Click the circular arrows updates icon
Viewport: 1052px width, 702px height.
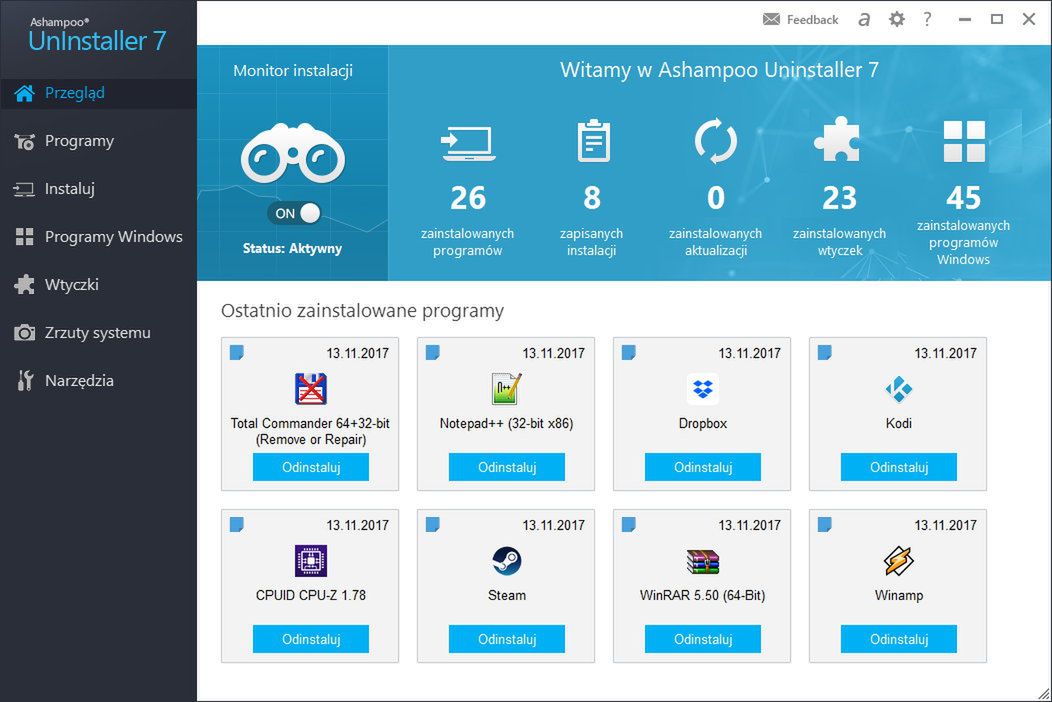(x=715, y=141)
